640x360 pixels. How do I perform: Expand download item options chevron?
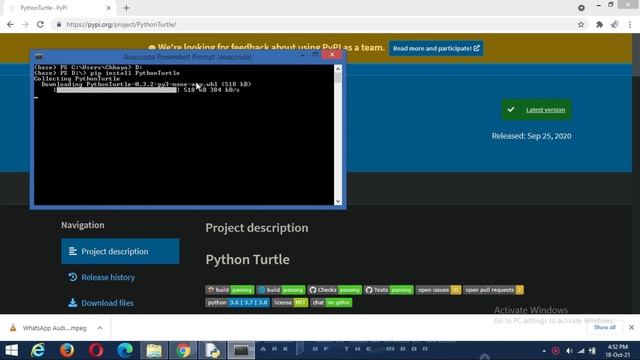100,328
